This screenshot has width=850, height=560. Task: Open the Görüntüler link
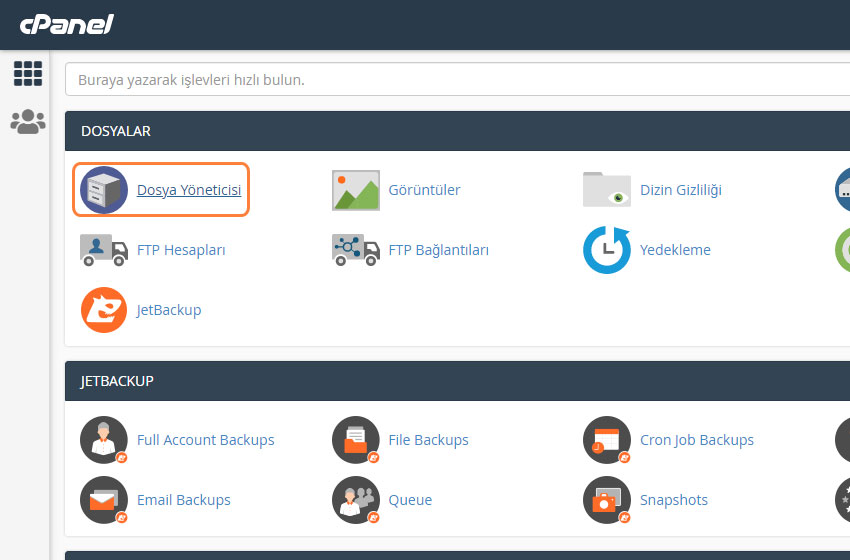(424, 190)
